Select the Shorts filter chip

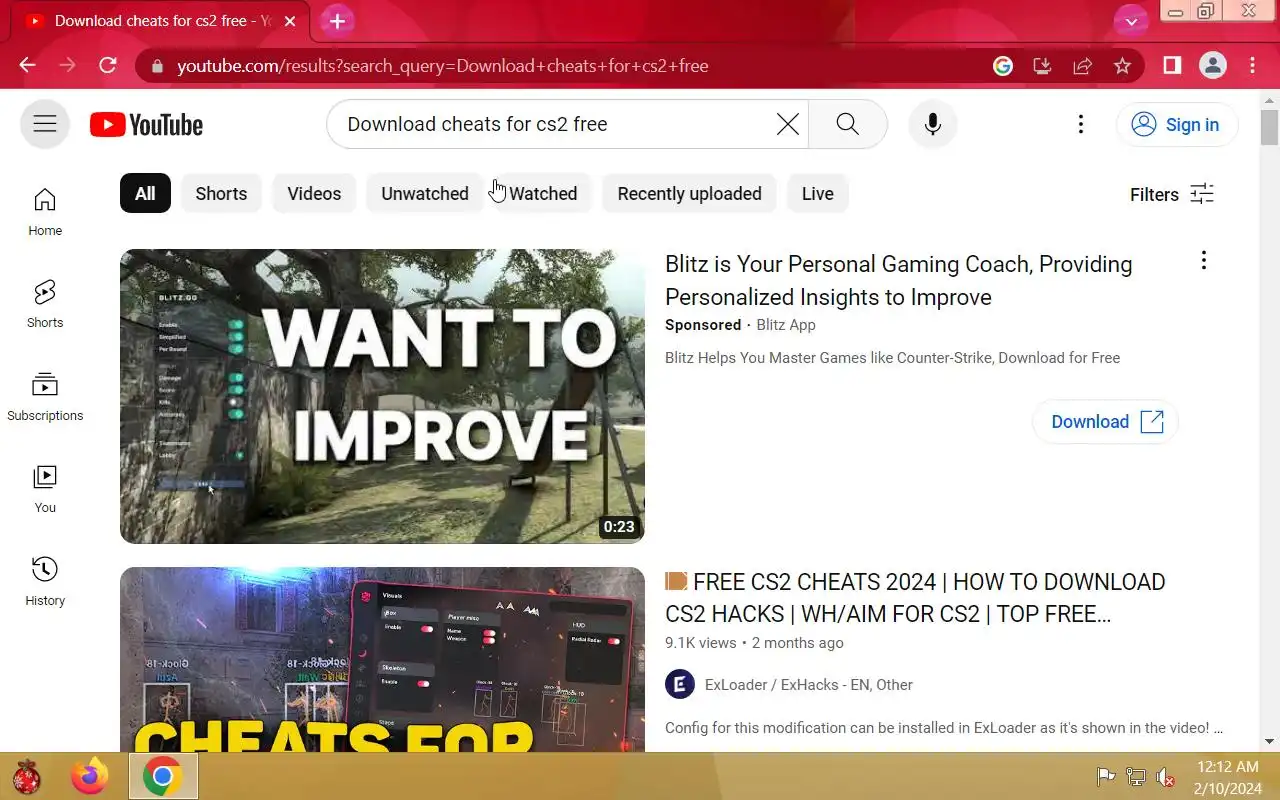point(221,193)
